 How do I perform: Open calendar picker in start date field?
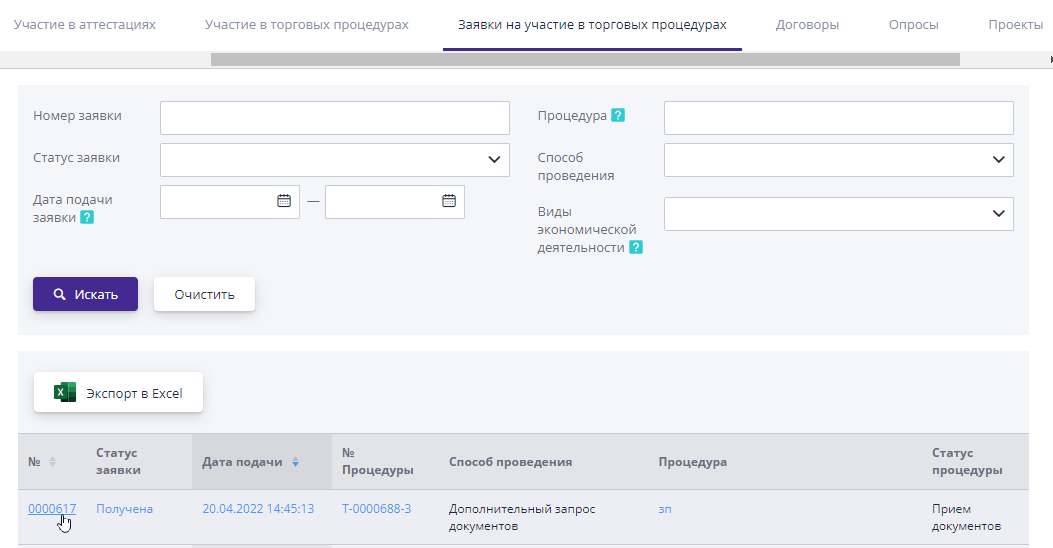(x=284, y=201)
